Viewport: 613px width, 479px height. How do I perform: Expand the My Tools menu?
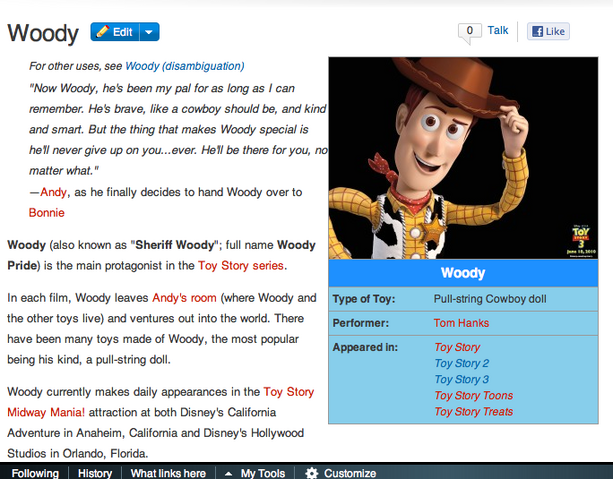[x=255, y=473]
